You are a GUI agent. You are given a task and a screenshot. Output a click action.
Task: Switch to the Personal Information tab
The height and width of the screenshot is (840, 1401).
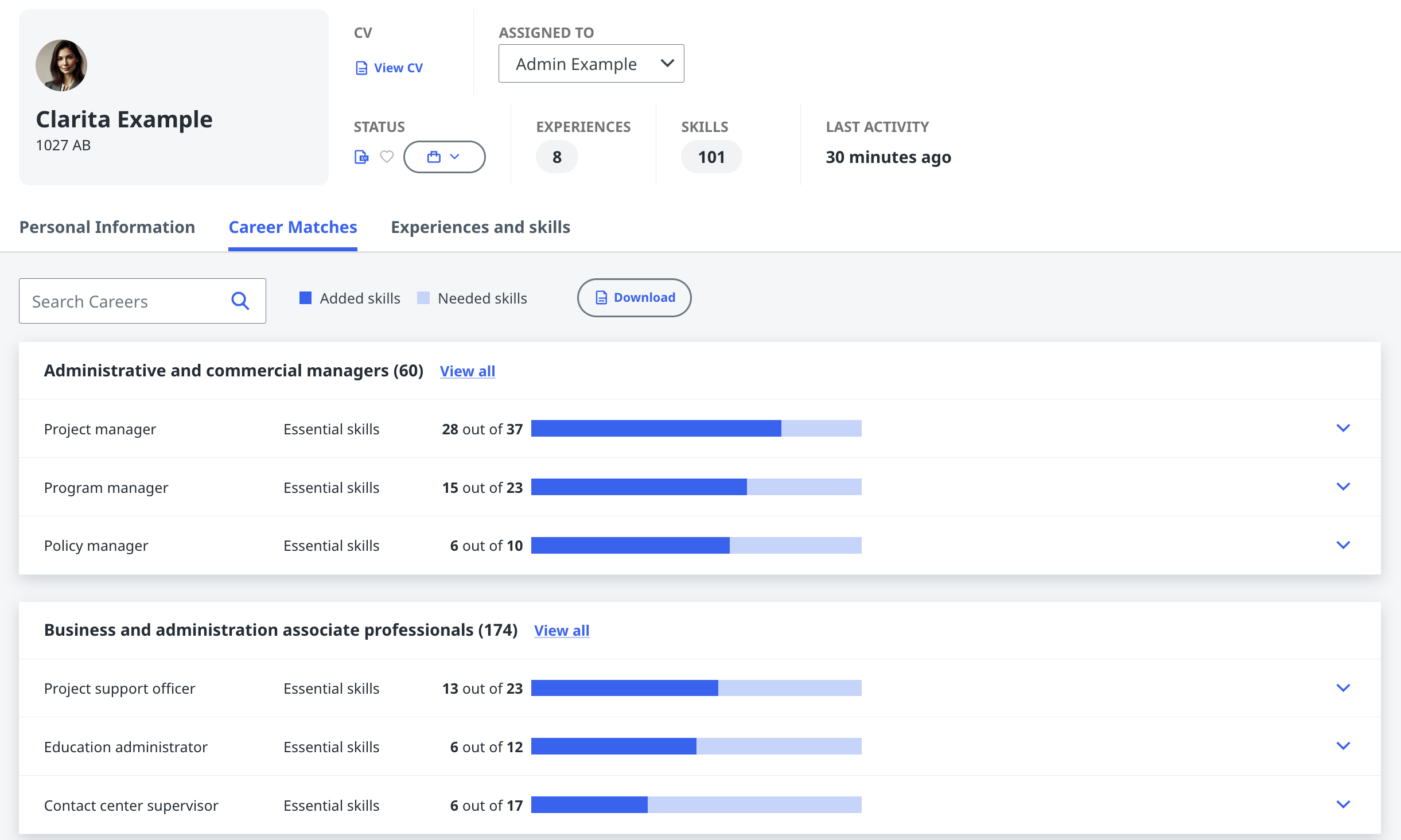click(107, 227)
